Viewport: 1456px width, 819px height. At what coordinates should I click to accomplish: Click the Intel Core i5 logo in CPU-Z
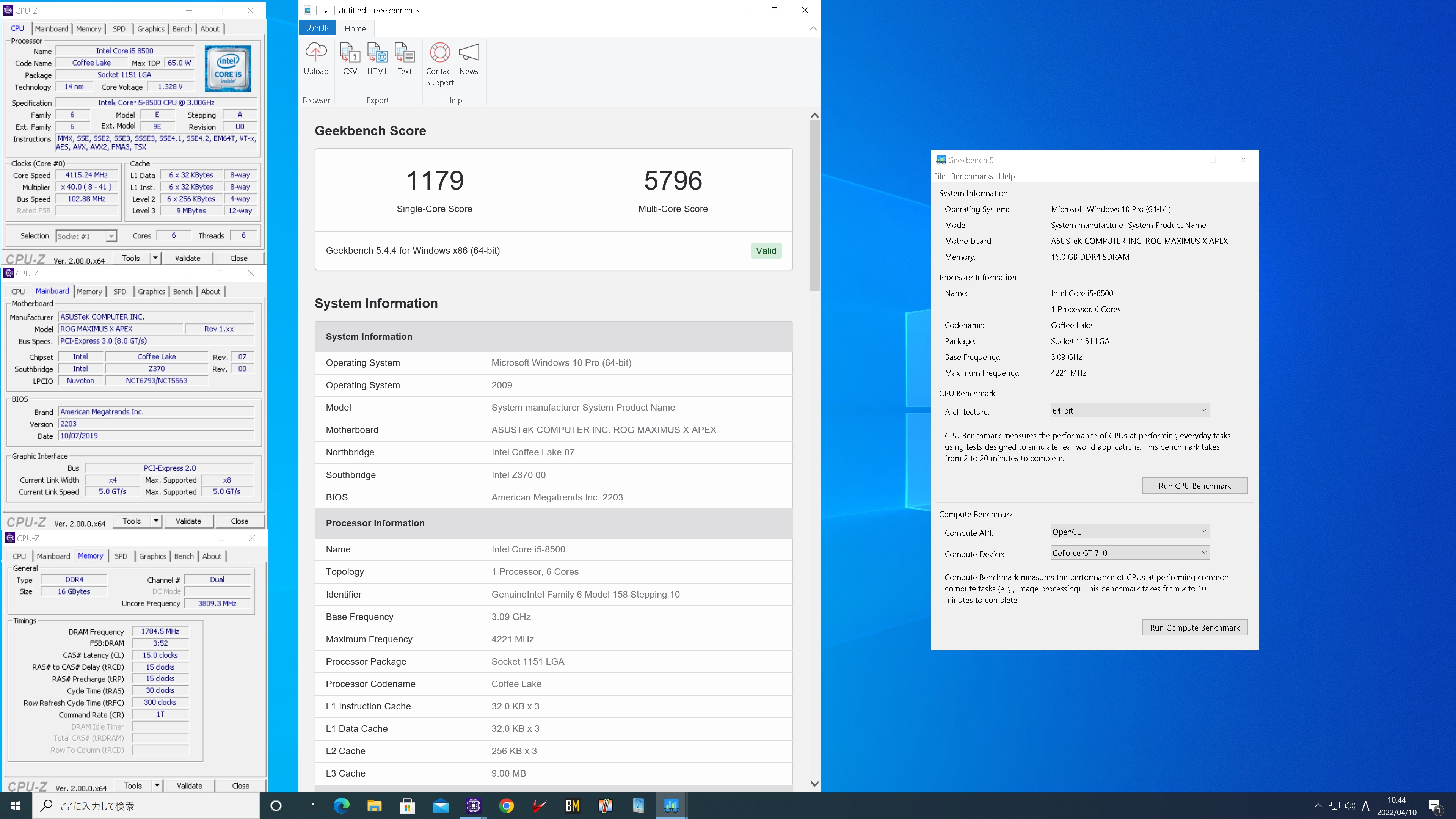coord(228,68)
